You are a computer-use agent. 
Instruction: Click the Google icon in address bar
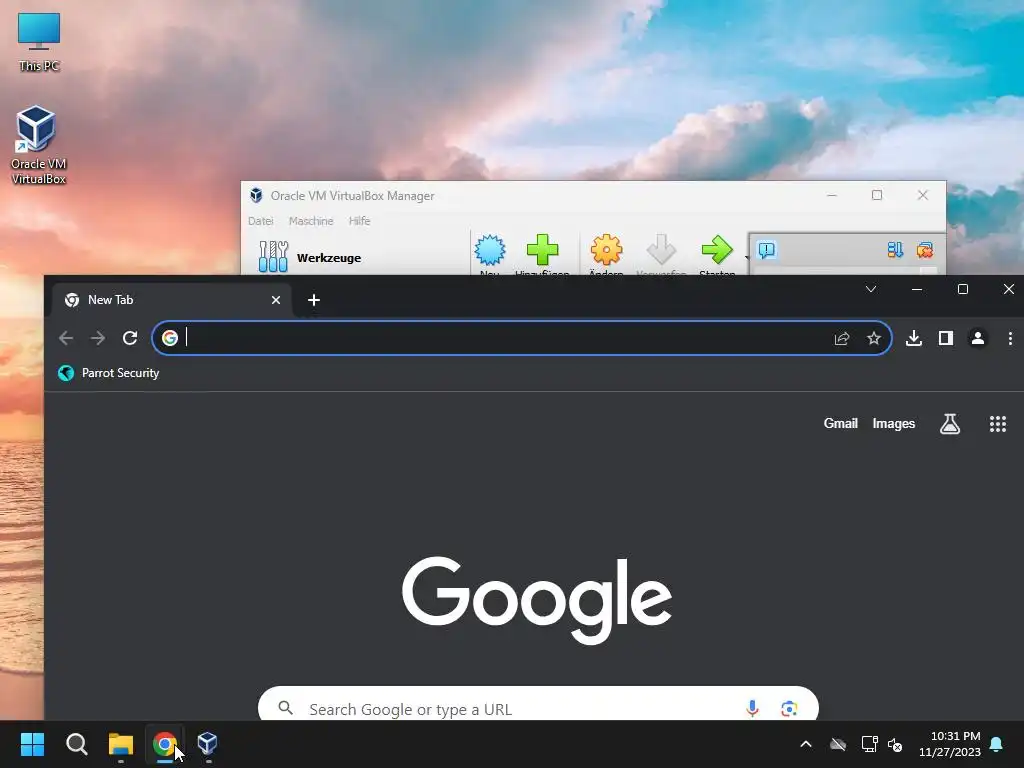point(170,338)
